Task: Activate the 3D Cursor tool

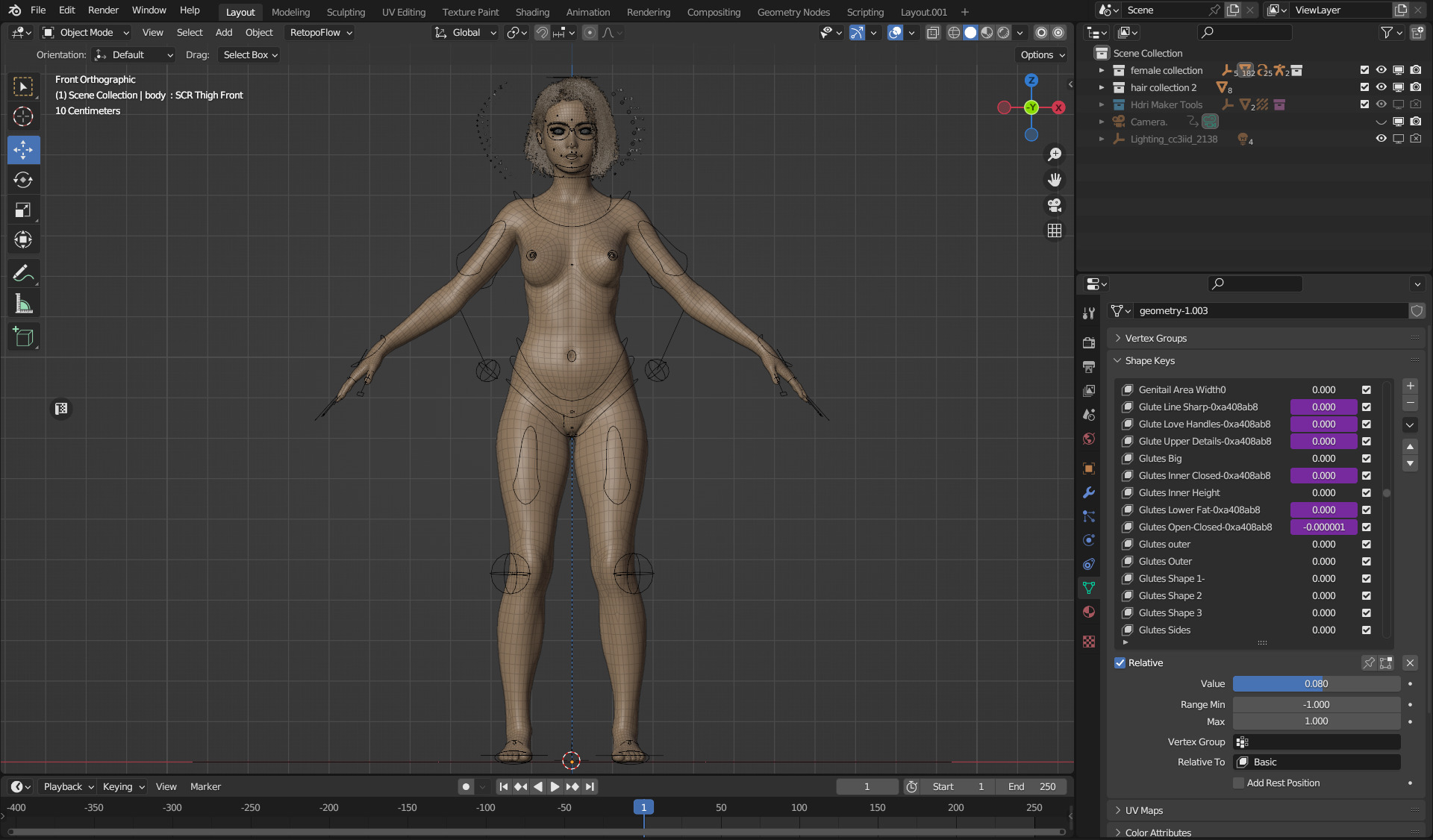Action: pyautogui.click(x=23, y=117)
